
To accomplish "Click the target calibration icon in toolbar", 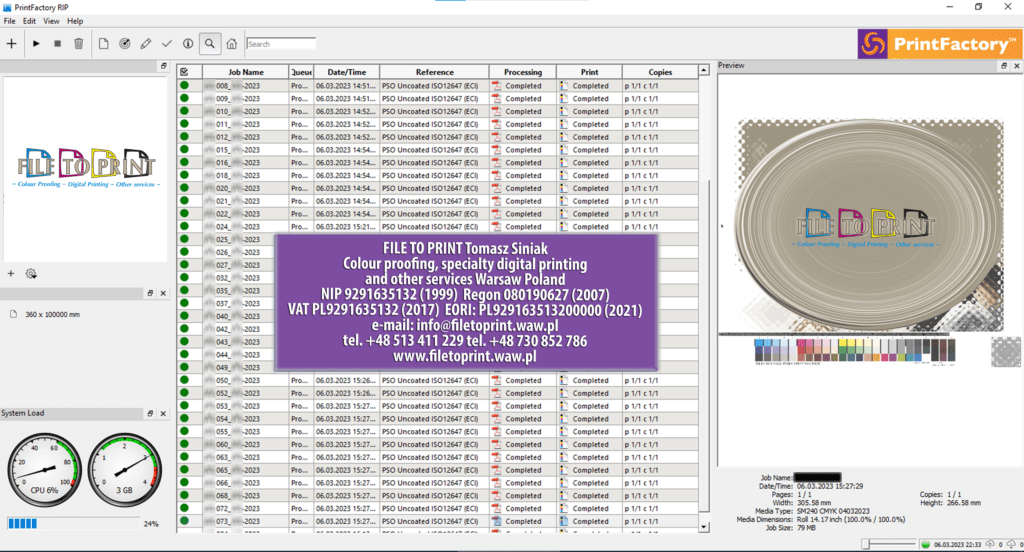I will click(125, 43).
